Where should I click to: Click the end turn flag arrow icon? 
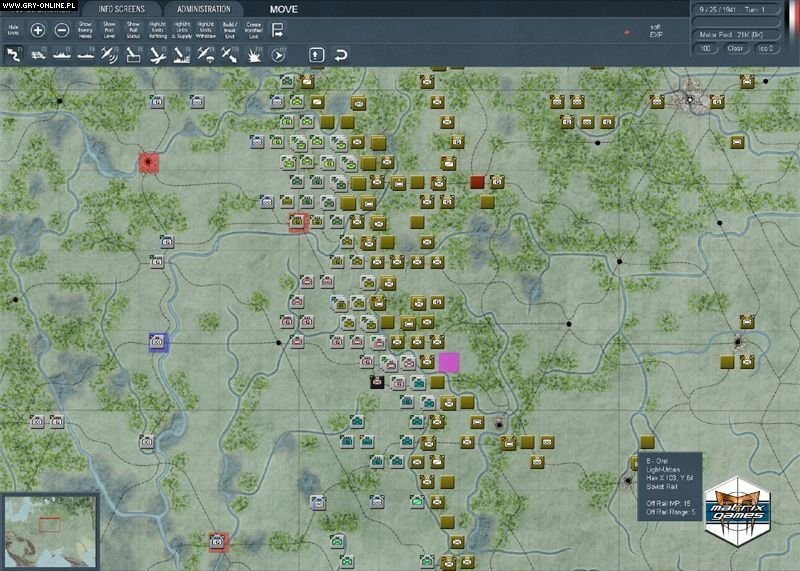(x=278, y=30)
